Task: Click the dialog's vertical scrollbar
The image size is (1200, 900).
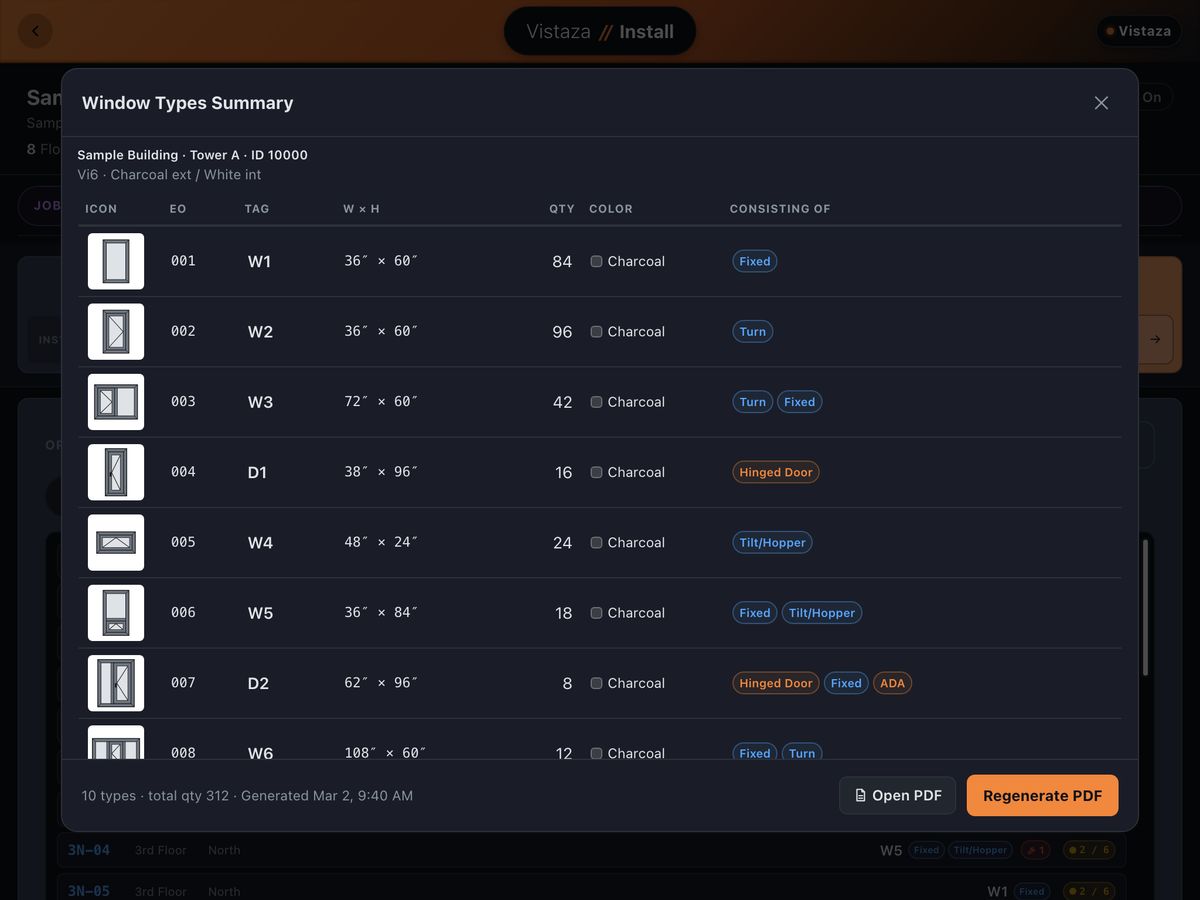Action: pyautogui.click(x=1146, y=607)
